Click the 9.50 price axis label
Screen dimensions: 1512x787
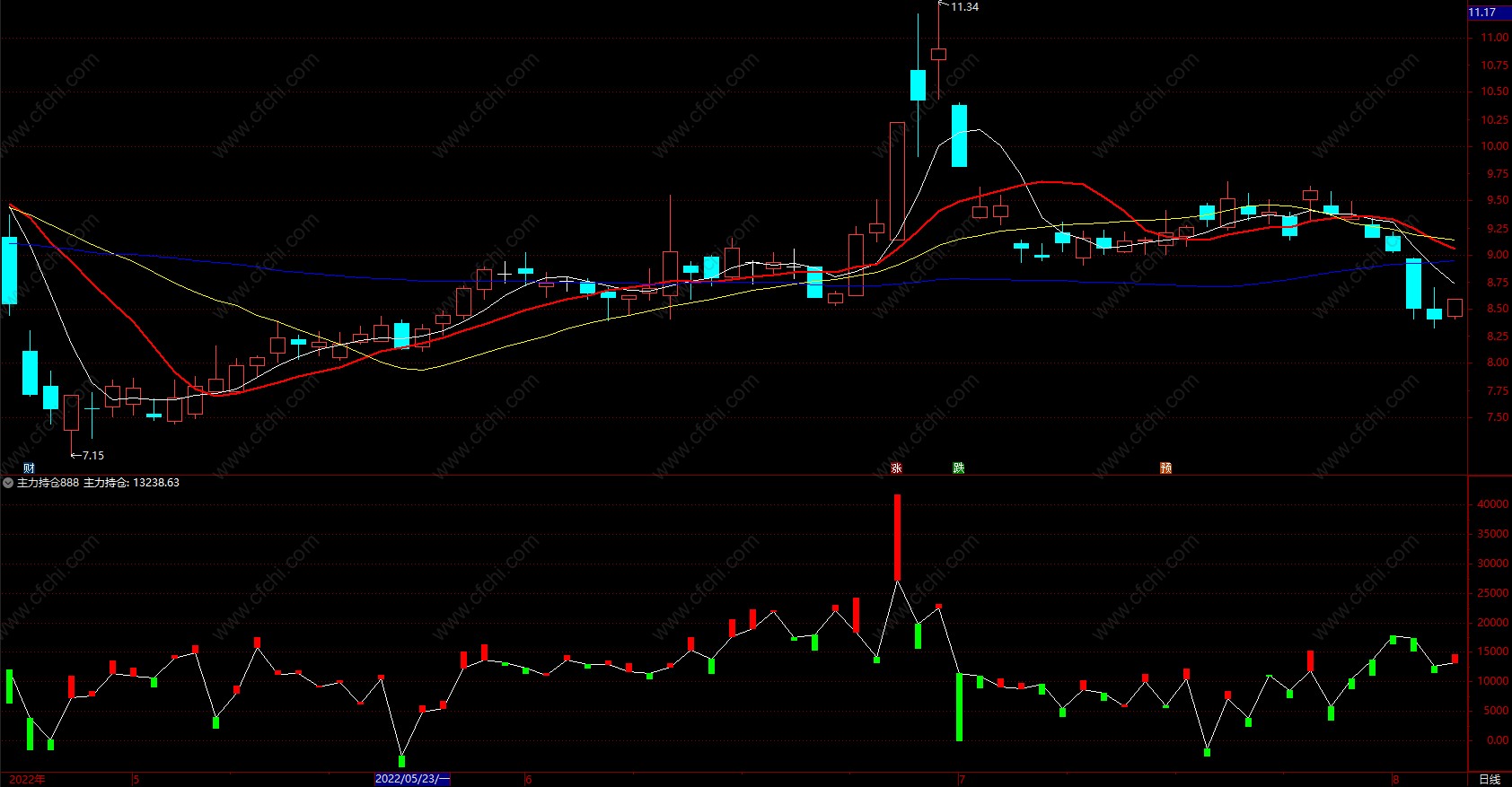point(1498,200)
